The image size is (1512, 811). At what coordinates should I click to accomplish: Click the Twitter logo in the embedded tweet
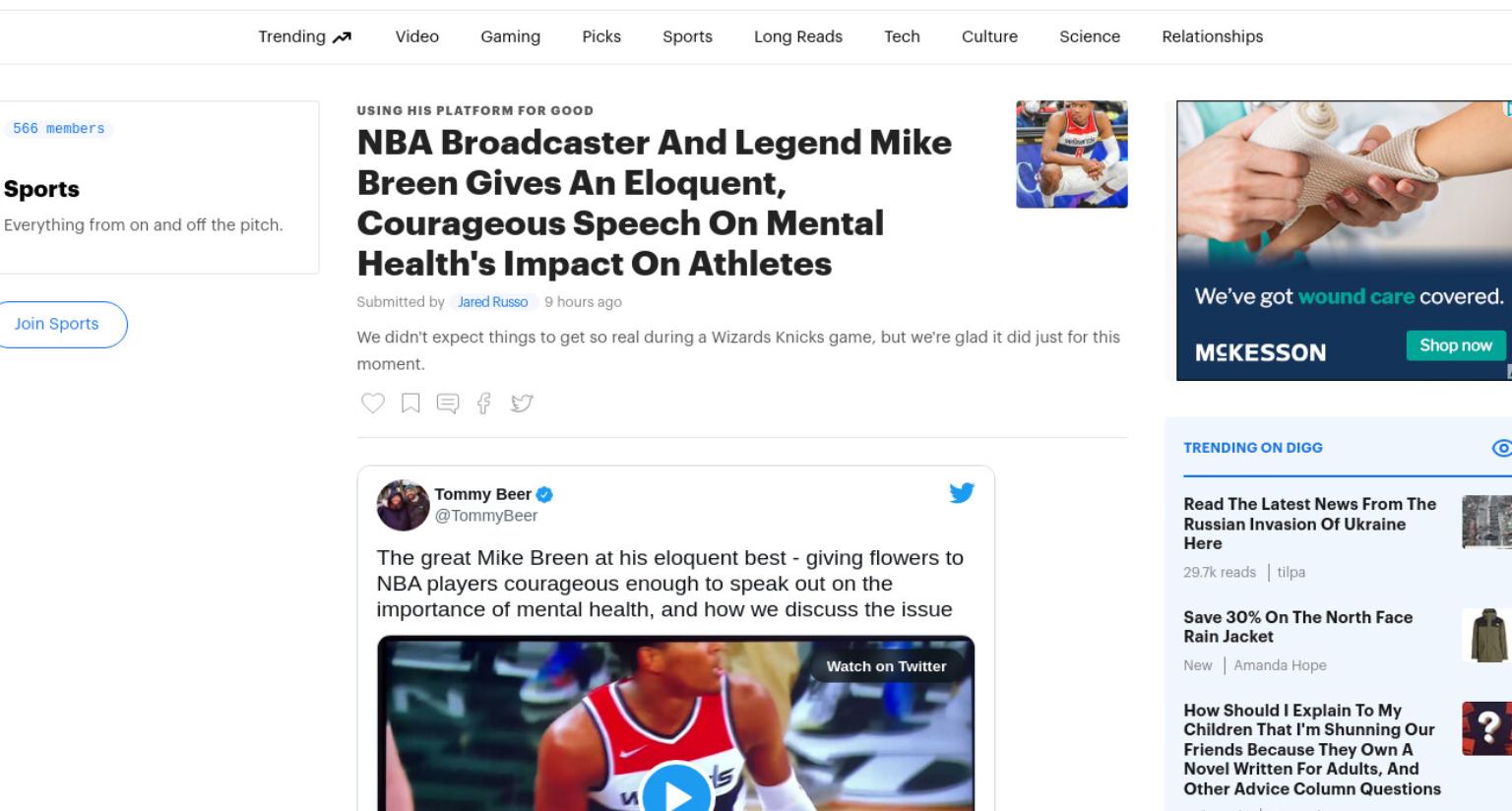[x=962, y=492]
